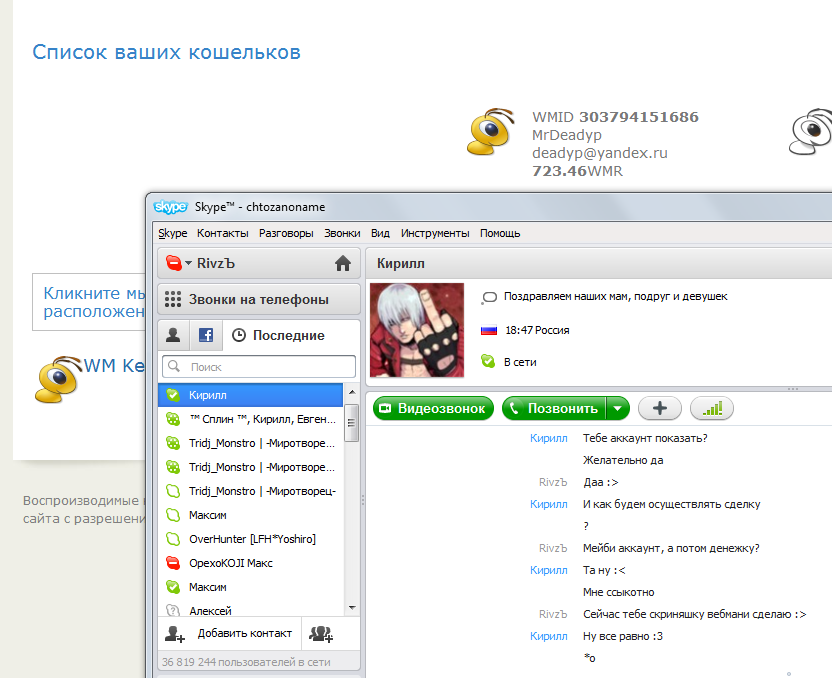This screenshot has width=832, height=678.
Task: Click the conversation list scroll up arrow
Action: tap(352, 392)
